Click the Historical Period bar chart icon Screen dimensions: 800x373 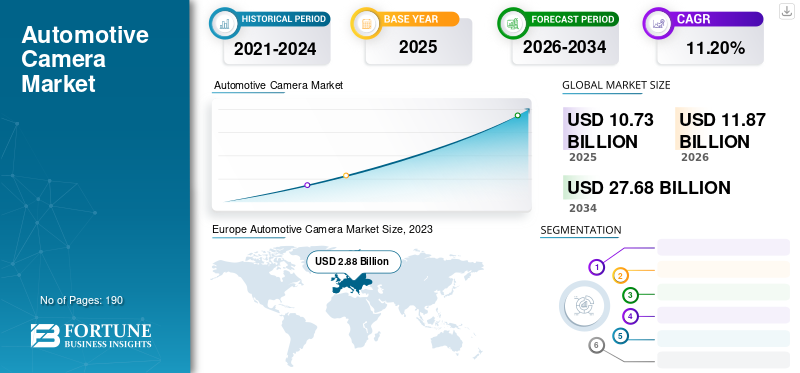point(224,23)
